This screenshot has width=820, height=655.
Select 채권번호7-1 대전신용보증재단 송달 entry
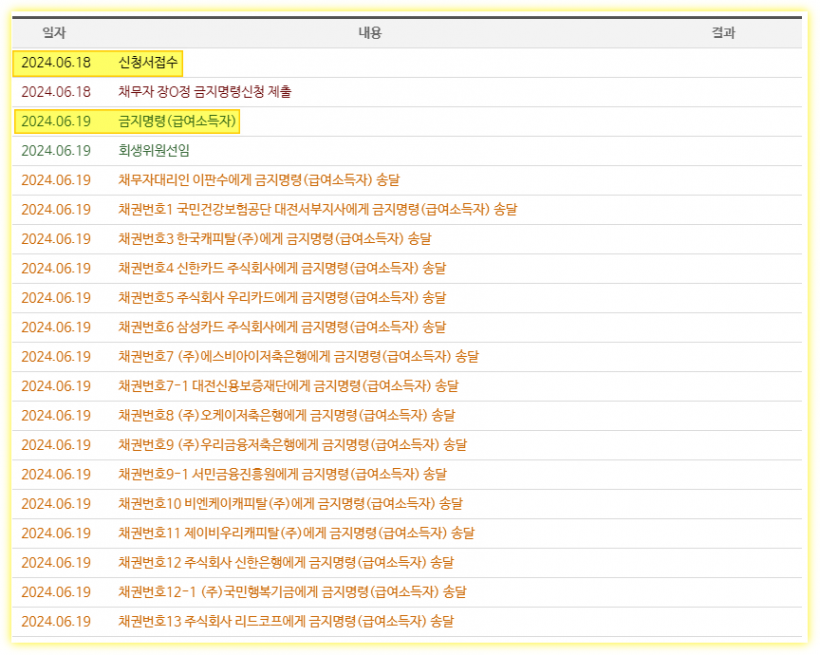[x=288, y=386]
